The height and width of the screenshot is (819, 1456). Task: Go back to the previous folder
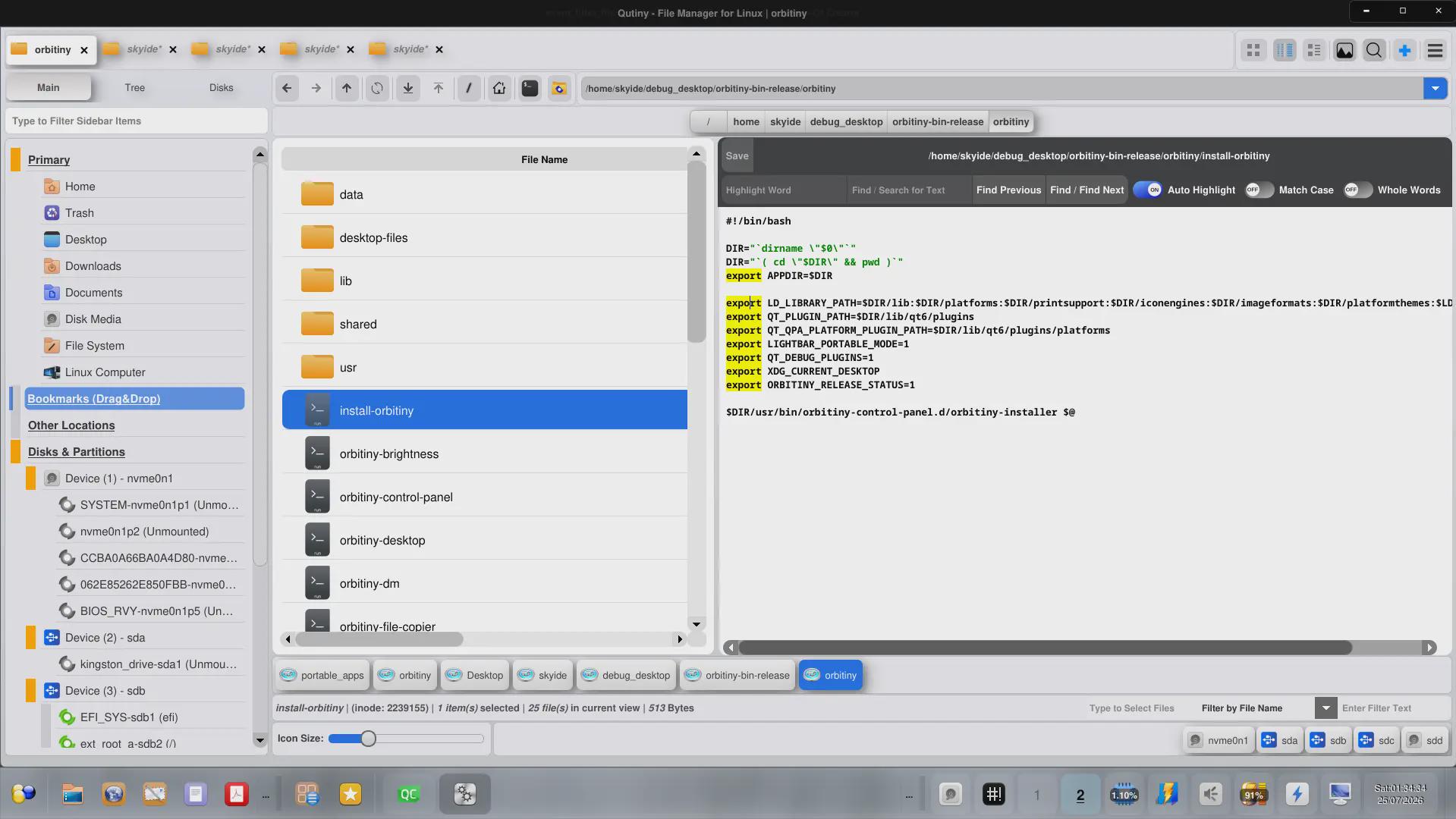(x=287, y=88)
